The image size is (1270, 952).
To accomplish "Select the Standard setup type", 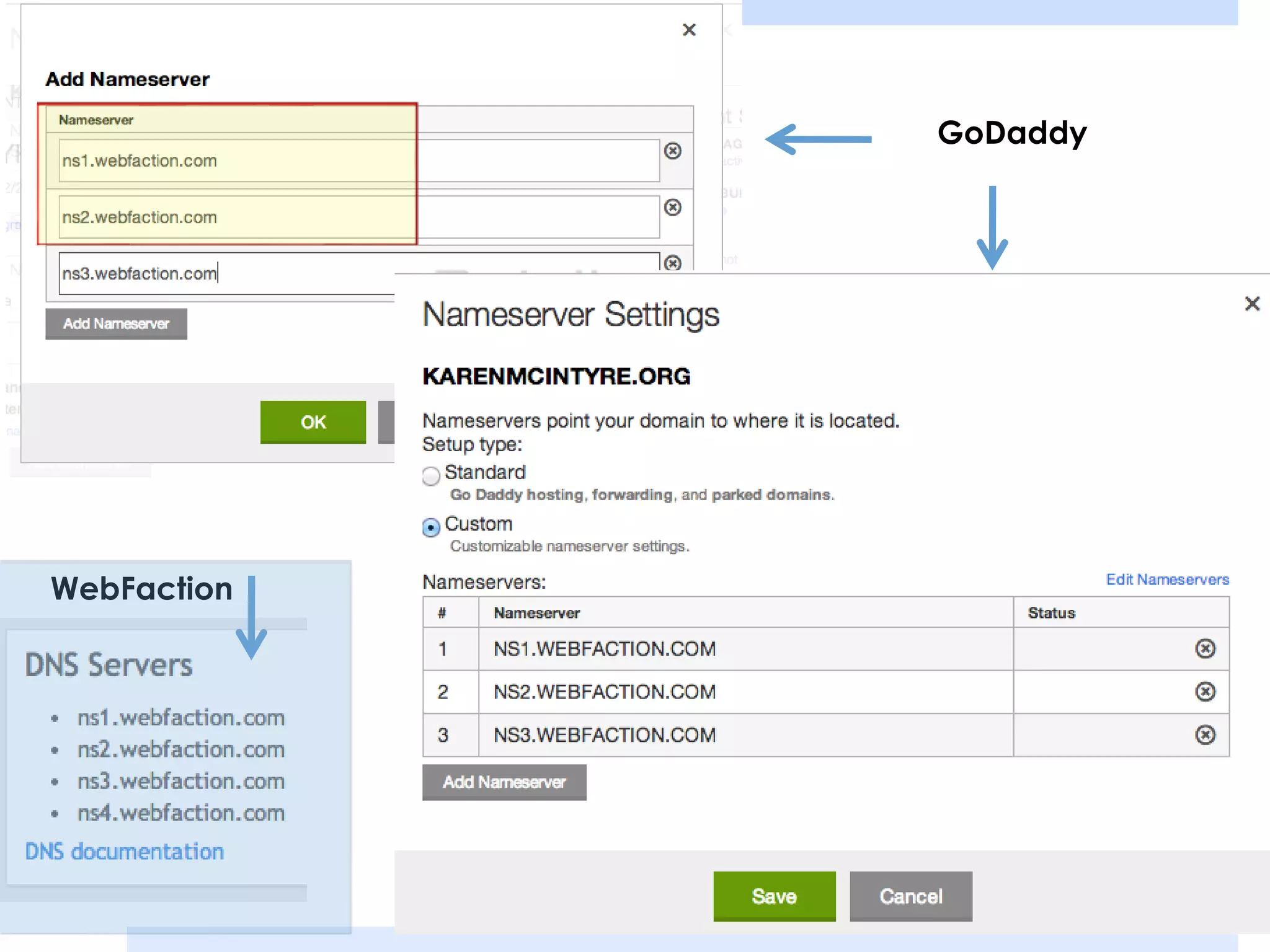I will [431, 476].
